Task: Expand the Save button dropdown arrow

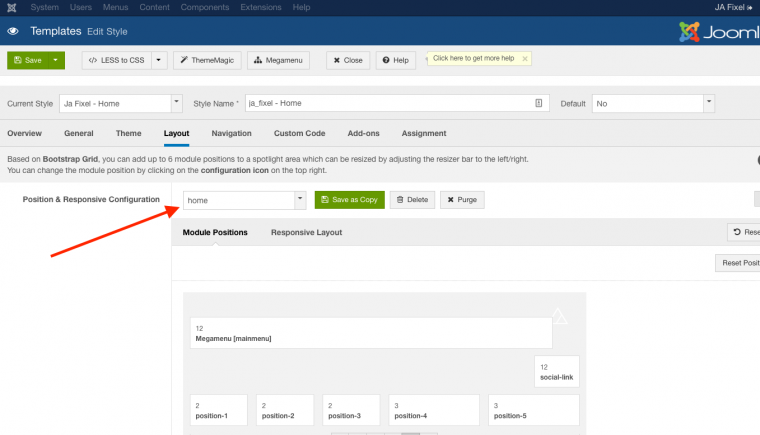Action: point(56,60)
